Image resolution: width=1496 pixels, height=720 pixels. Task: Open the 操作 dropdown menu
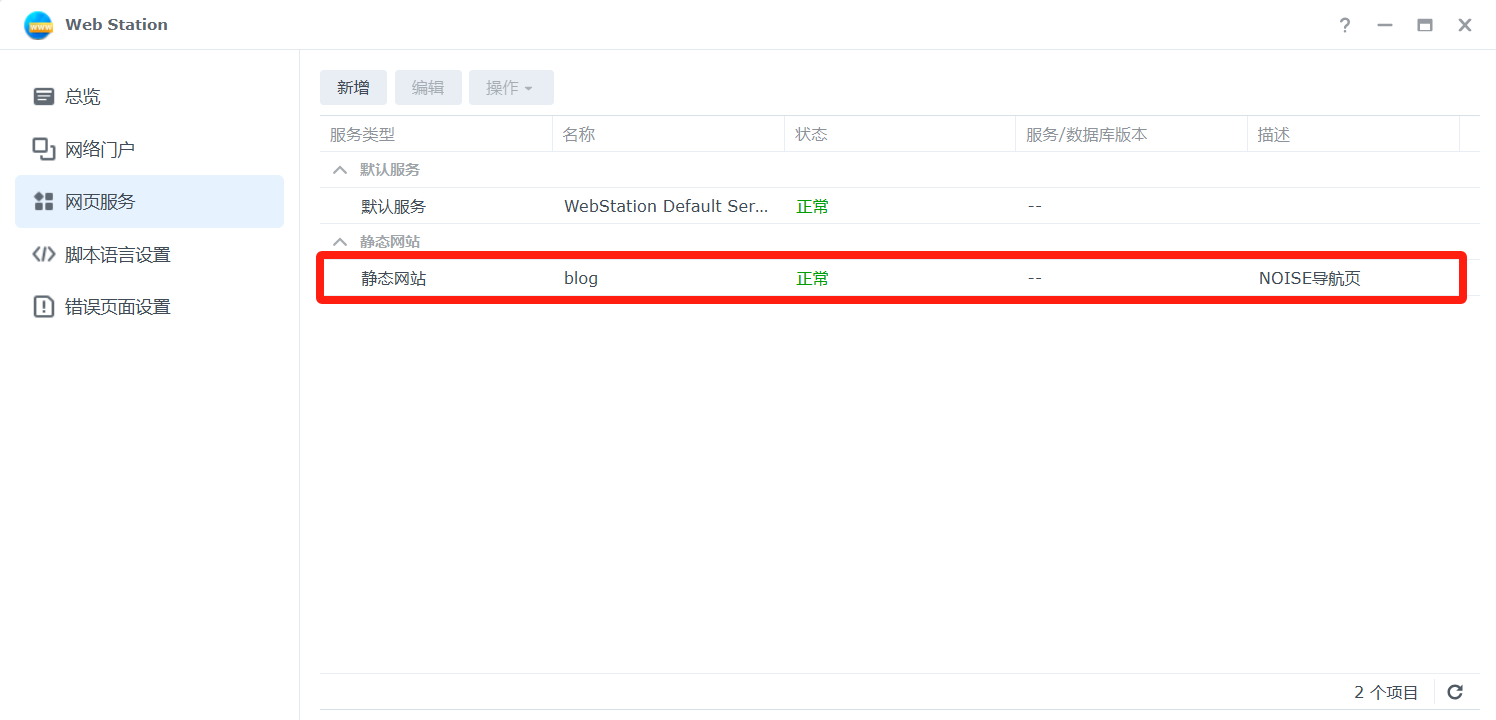click(510, 88)
